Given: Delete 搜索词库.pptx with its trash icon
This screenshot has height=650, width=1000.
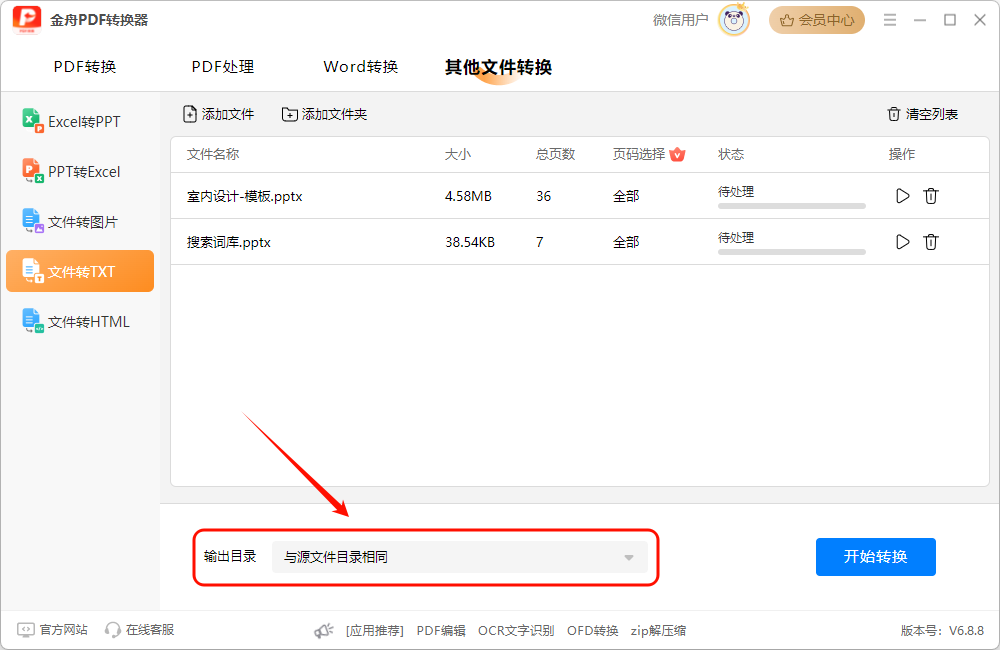Looking at the screenshot, I should click(931, 242).
